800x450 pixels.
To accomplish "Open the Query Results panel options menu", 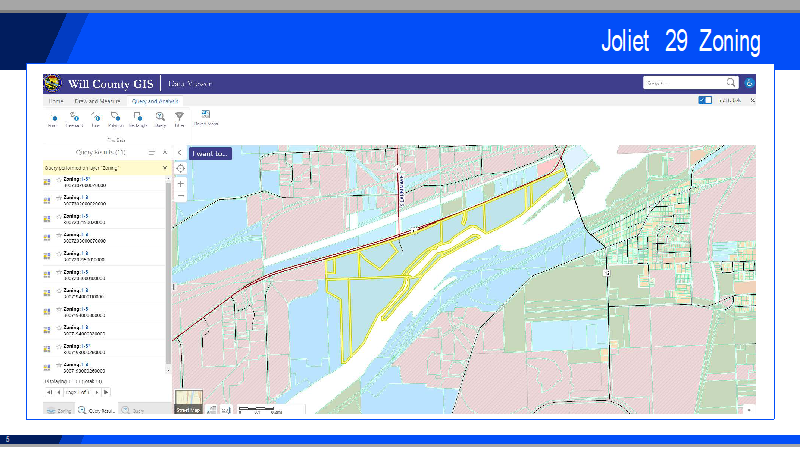I will 152,153.
